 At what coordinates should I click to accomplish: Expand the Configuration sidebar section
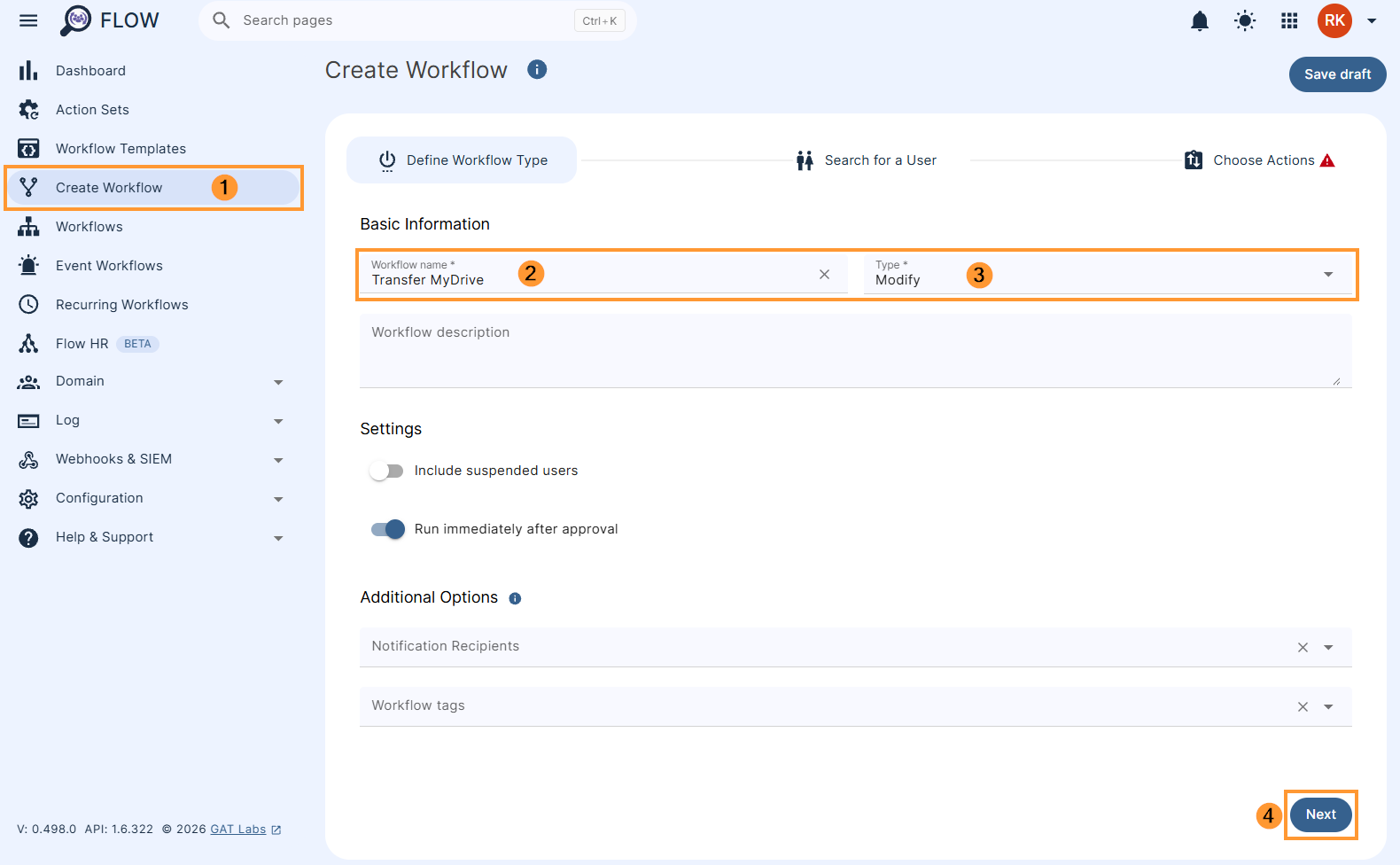tap(278, 500)
